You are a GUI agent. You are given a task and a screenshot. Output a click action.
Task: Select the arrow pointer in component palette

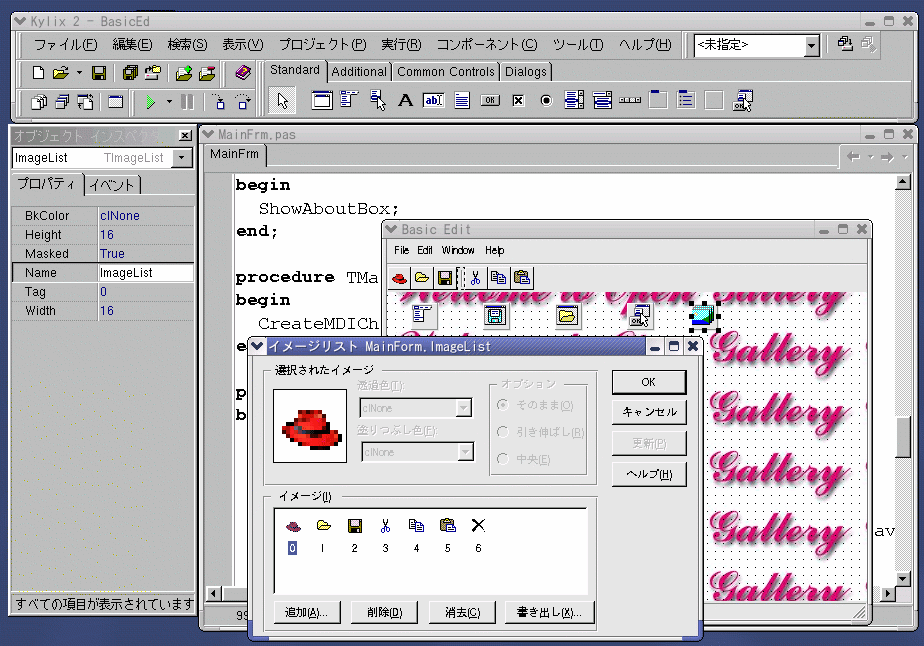click(283, 100)
